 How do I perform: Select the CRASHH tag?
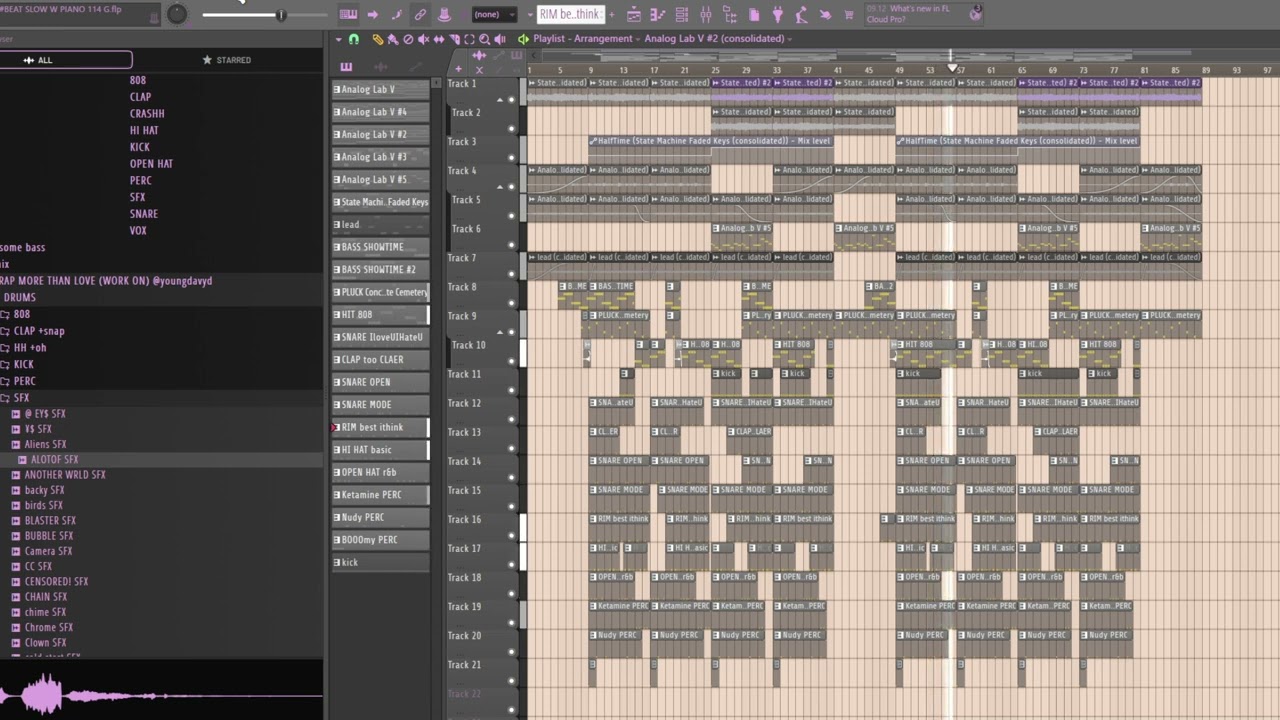147,114
